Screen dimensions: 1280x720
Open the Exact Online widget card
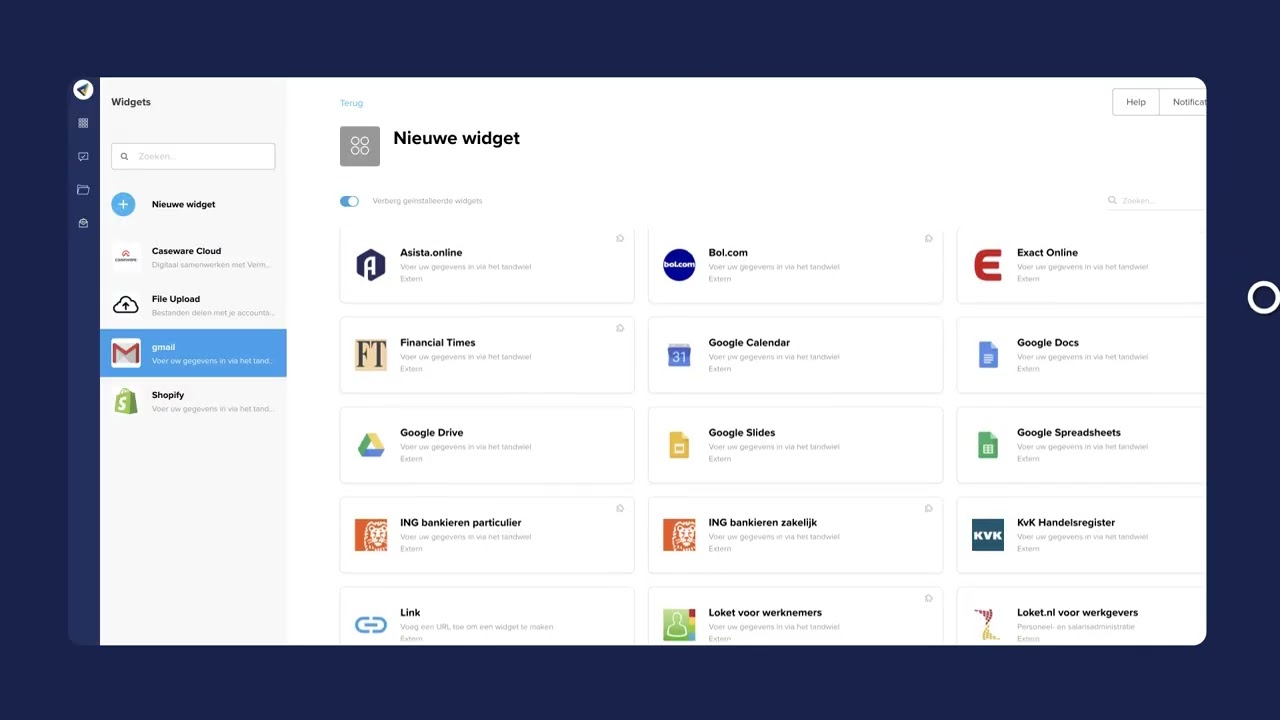pos(1081,265)
